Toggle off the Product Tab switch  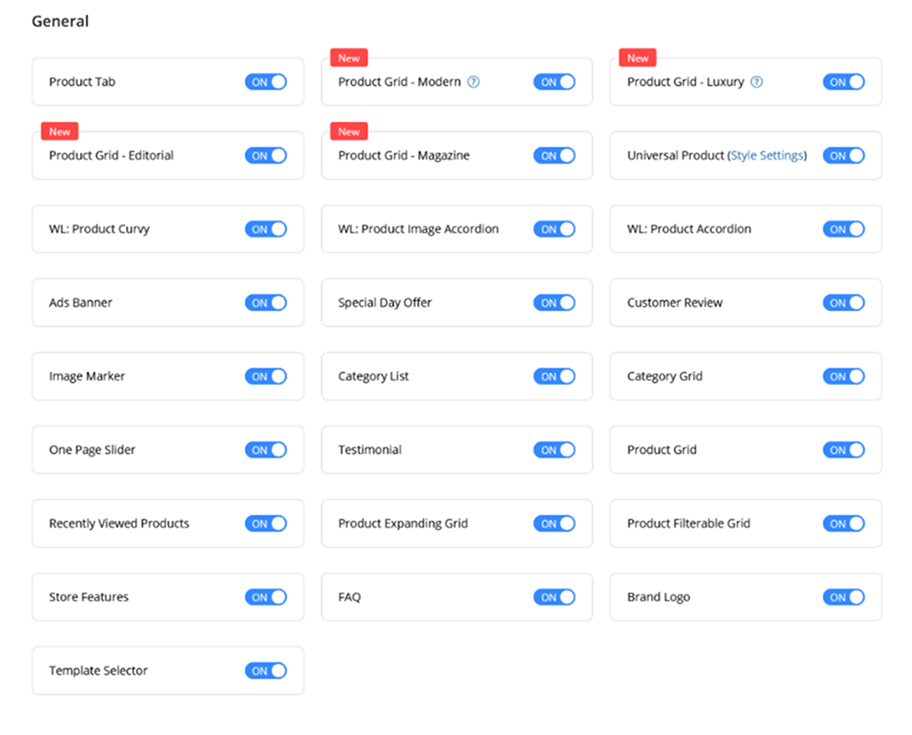pos(266,82)
